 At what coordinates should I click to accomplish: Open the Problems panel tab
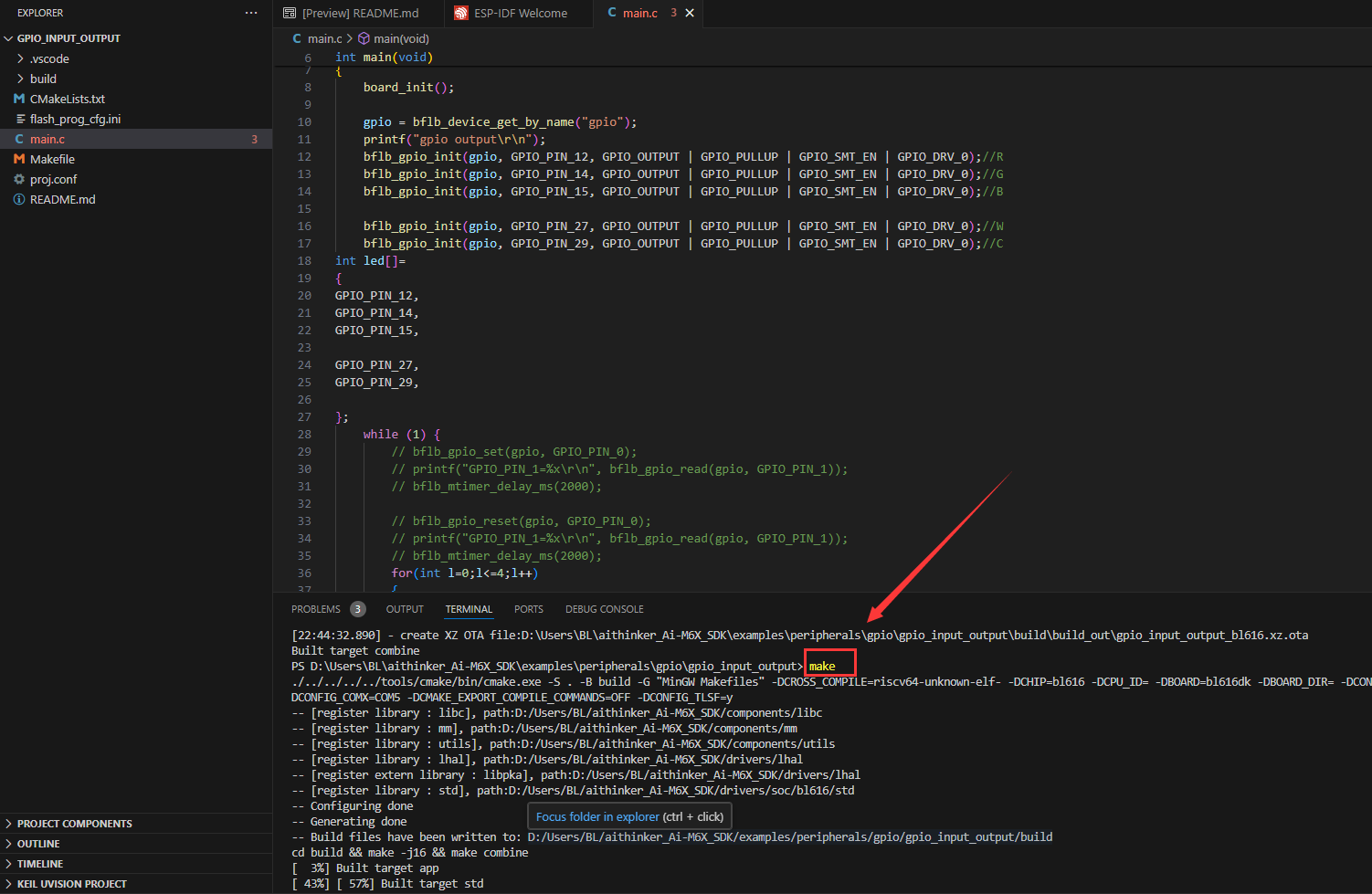316,609
